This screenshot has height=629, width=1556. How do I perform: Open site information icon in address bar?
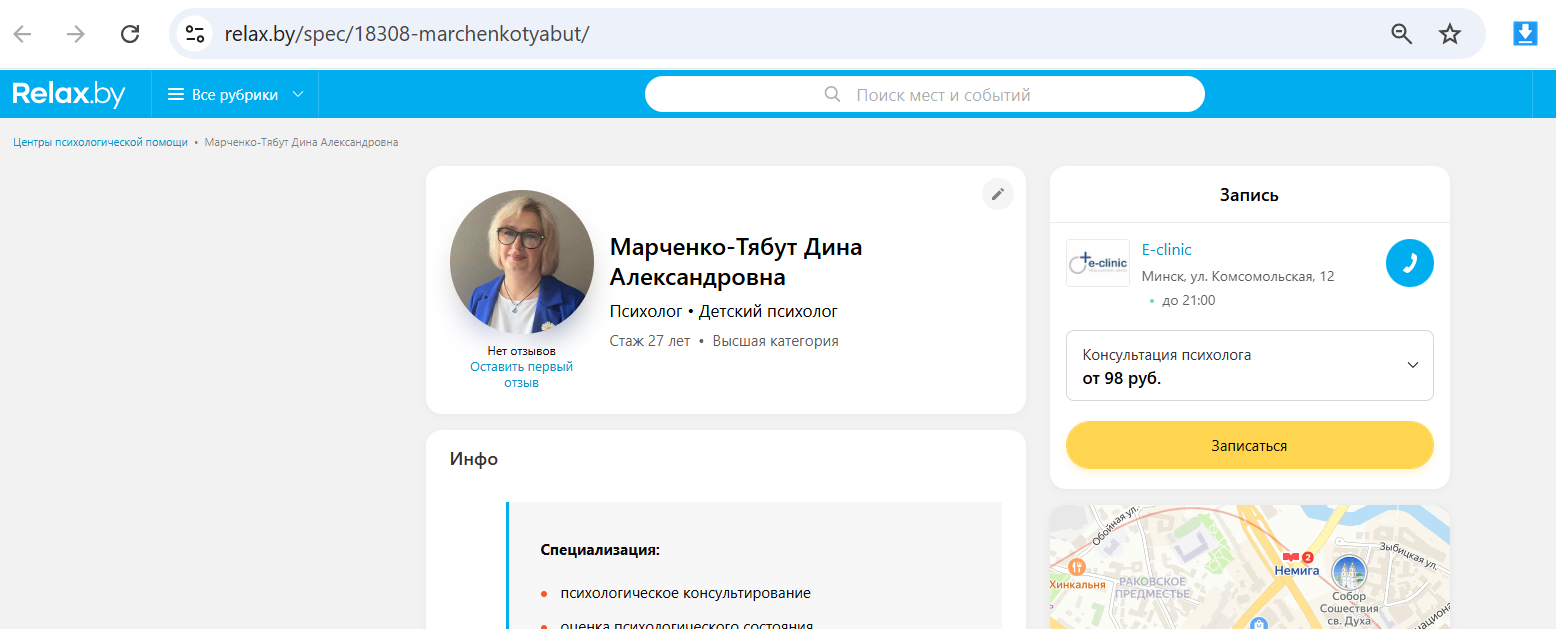pyautogui.click(x=194, y=34)
